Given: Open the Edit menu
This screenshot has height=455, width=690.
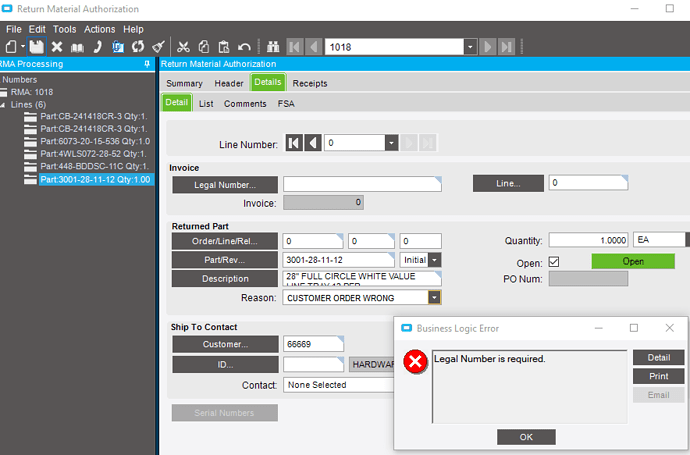Looking at the screenshot, I should pos(37,29).
